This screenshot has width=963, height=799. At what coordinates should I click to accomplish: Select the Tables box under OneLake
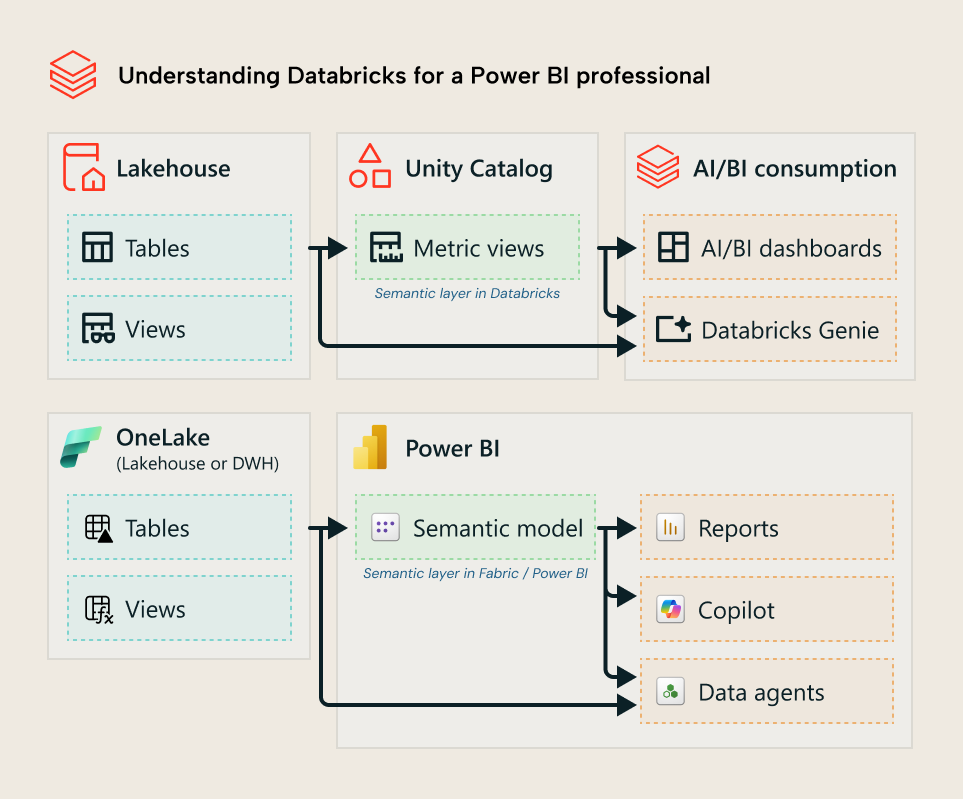pos(179,528)
